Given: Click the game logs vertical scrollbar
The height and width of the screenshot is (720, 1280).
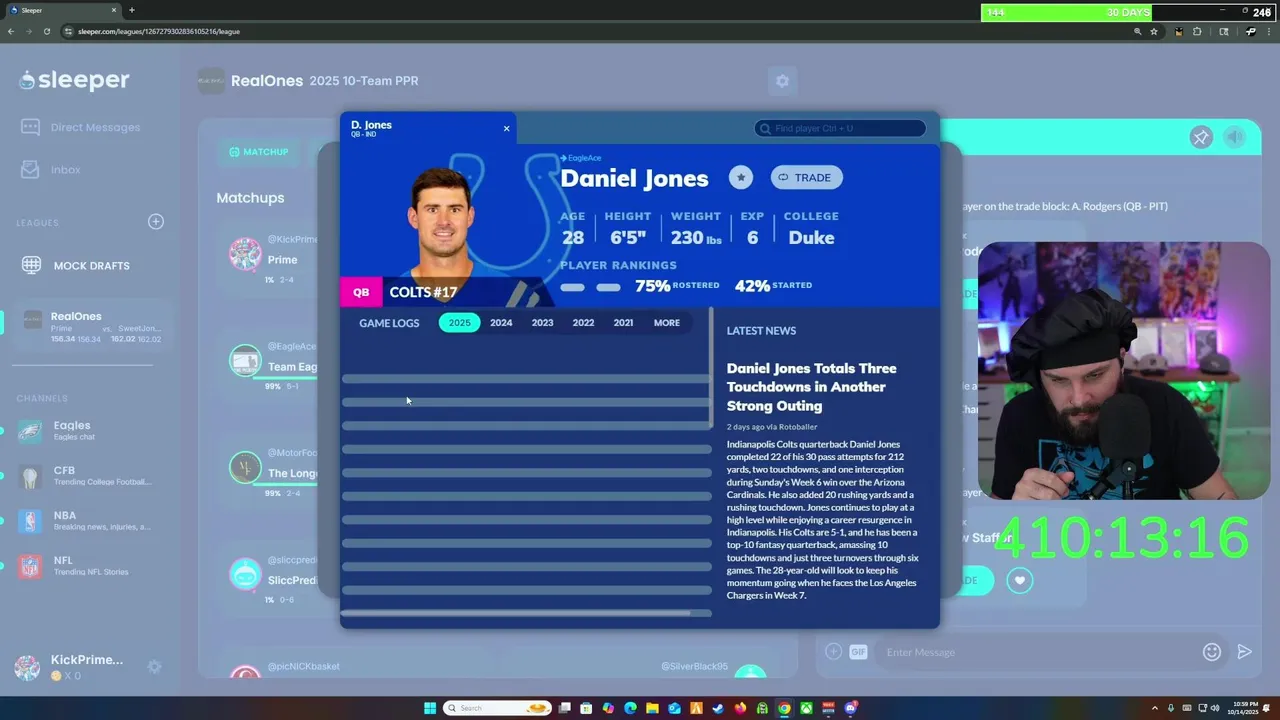Looking at the screenshot, I should (712, 368).
